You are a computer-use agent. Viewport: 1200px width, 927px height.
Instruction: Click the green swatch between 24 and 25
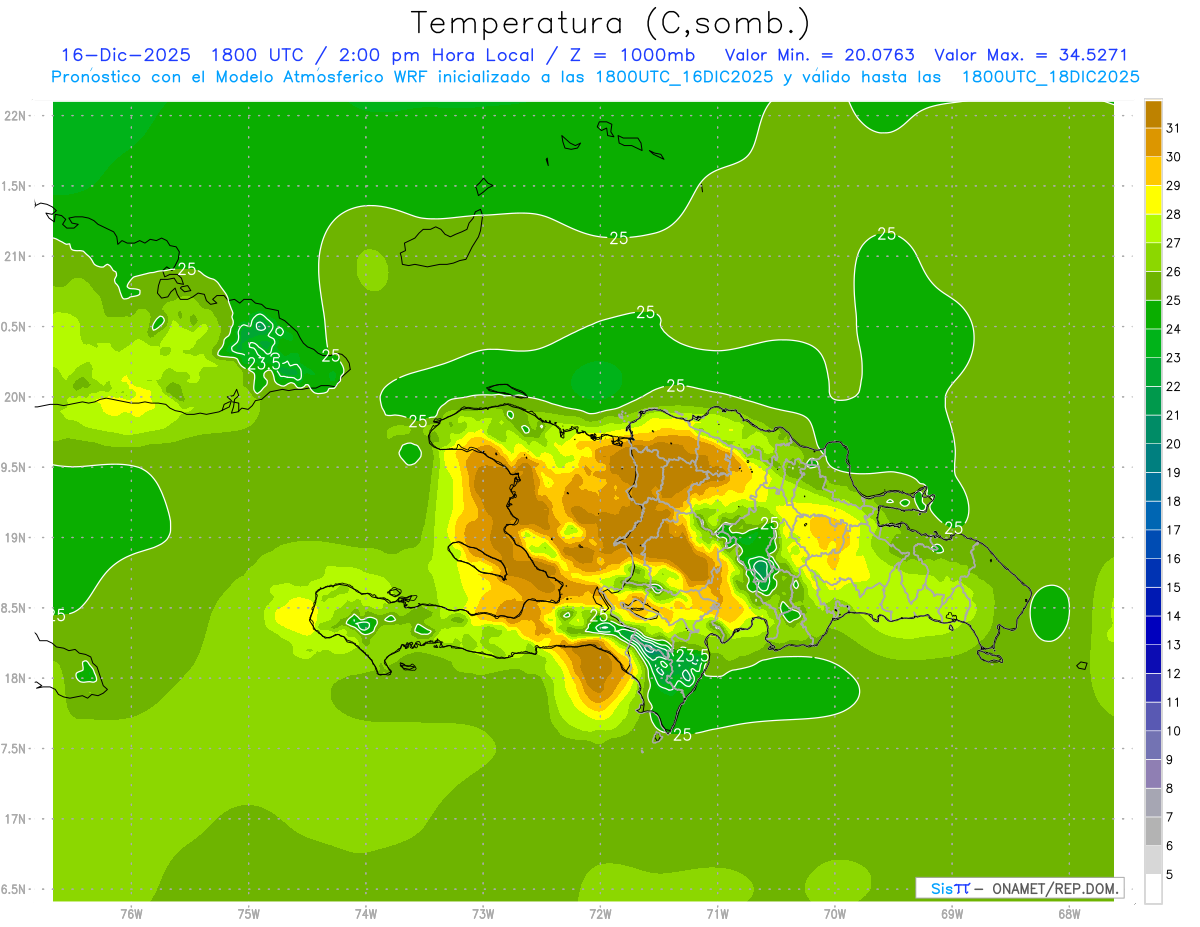point(1153,315)
